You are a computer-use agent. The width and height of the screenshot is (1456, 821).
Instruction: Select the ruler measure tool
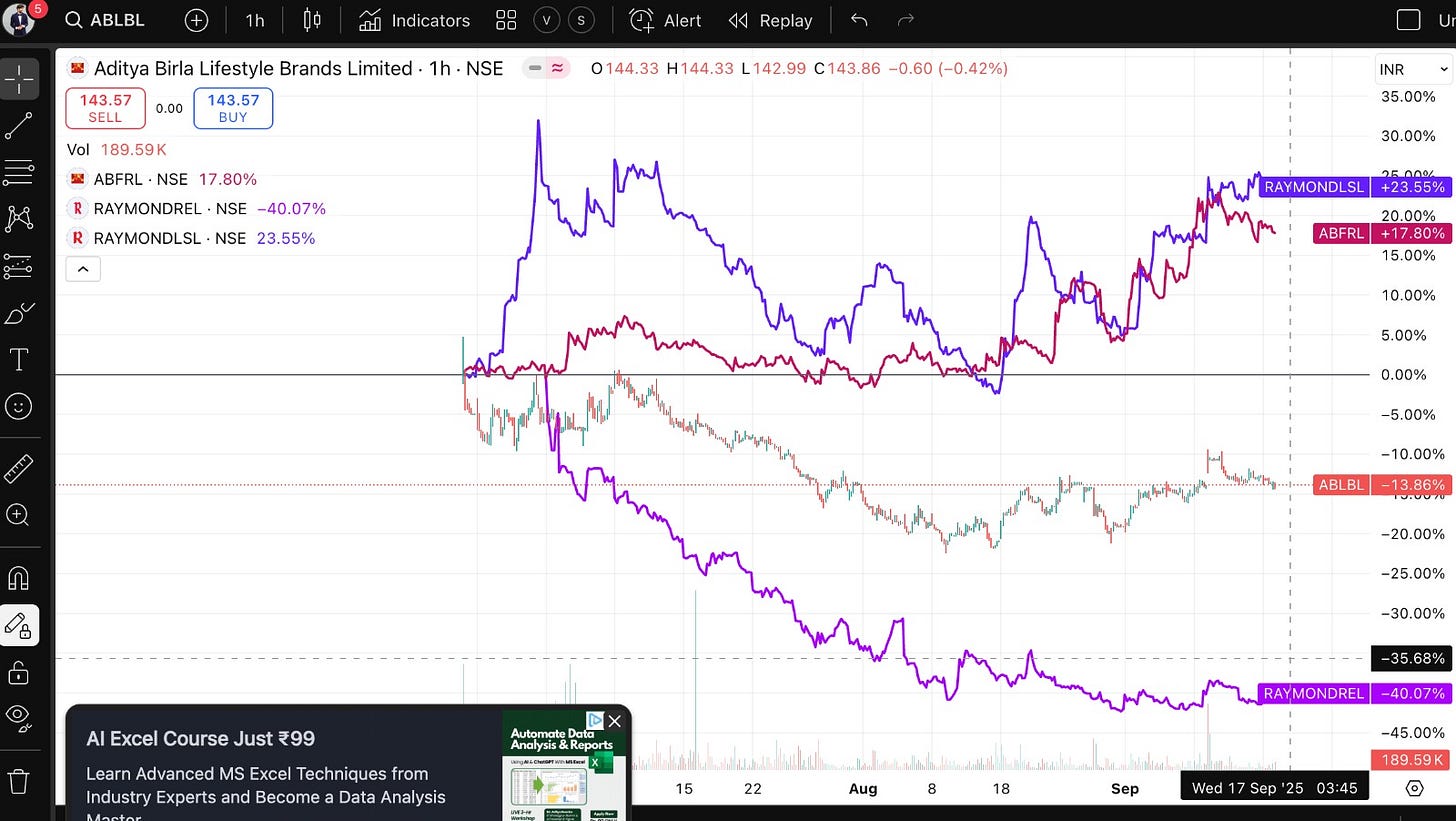coord(19,467)
